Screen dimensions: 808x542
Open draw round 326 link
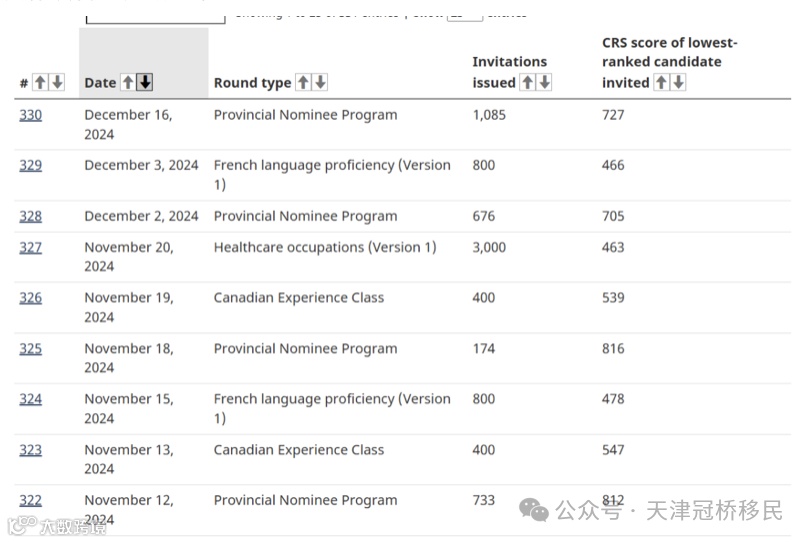tap(31, 298)
